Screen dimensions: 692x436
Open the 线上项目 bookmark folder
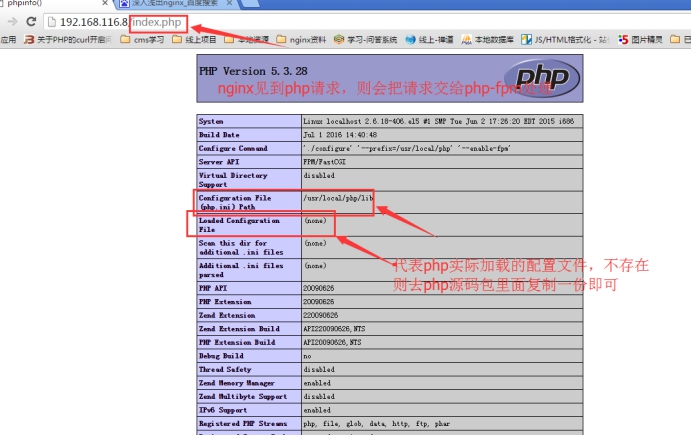tap(194, 40)
